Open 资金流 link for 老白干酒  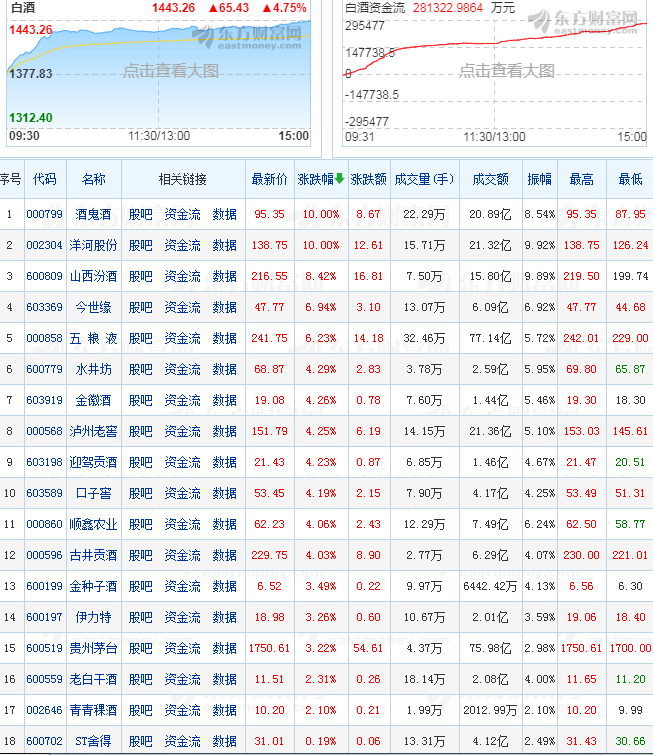tap(183, 679)
